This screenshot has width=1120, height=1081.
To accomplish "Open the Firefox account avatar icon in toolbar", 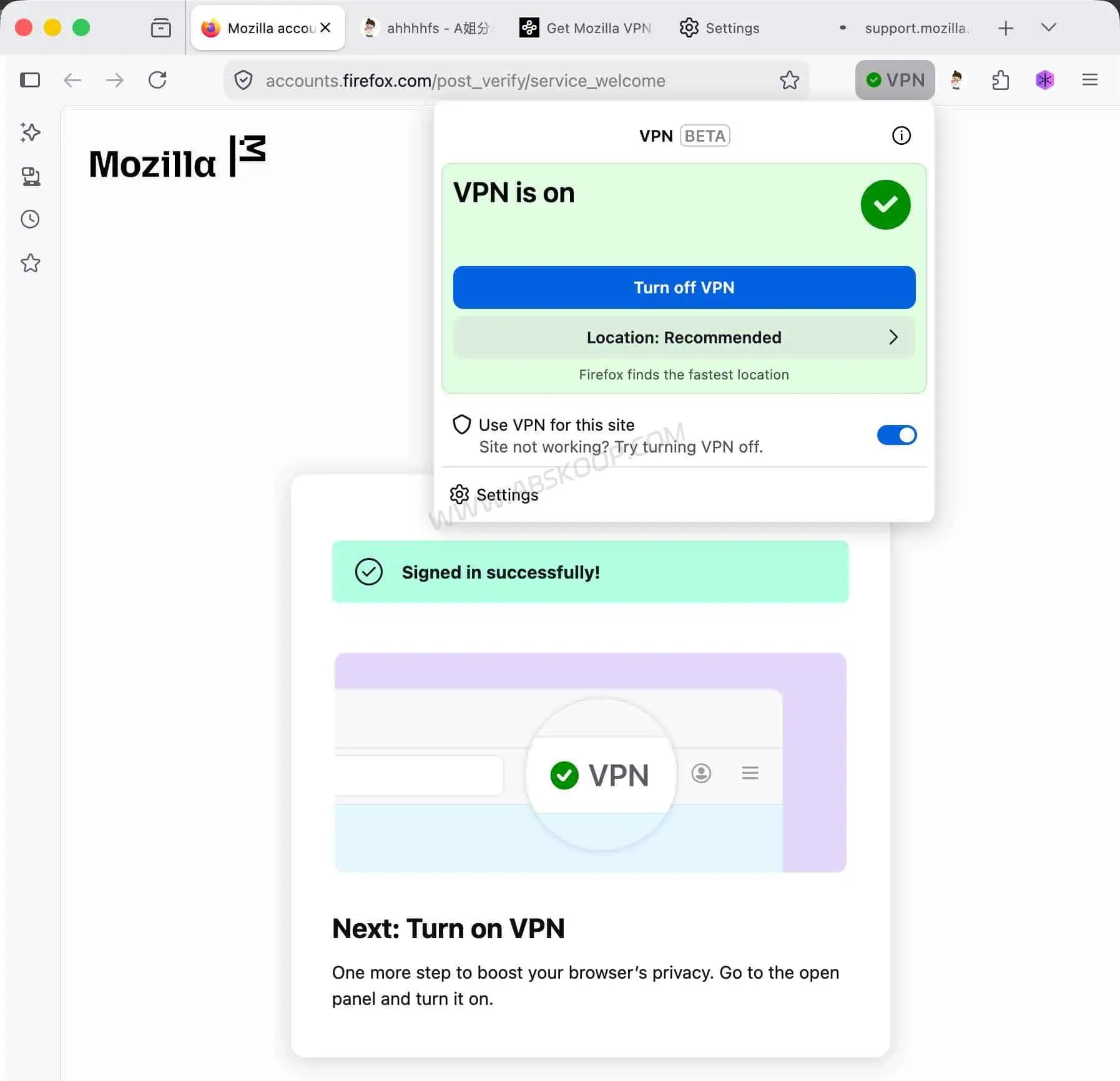I will (x=956, y=80).
